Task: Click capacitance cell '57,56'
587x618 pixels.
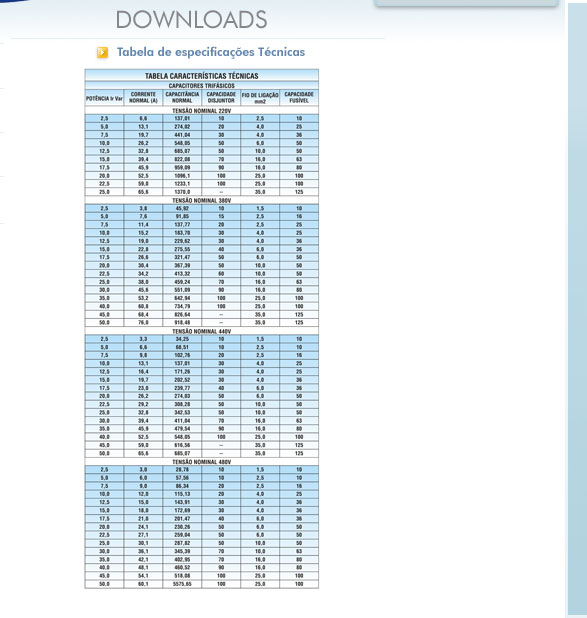Action: (x=182, y=478)
